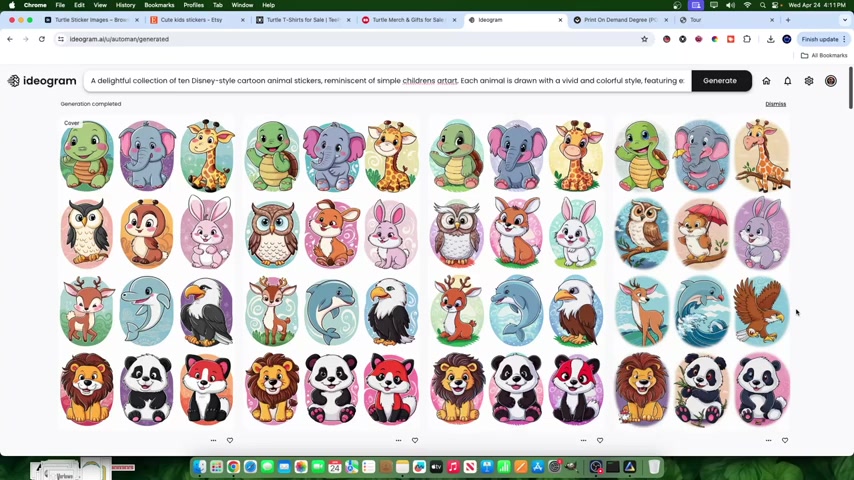Switch to Turtle T-Shirts for Sale tab

(x=303, y=20)
